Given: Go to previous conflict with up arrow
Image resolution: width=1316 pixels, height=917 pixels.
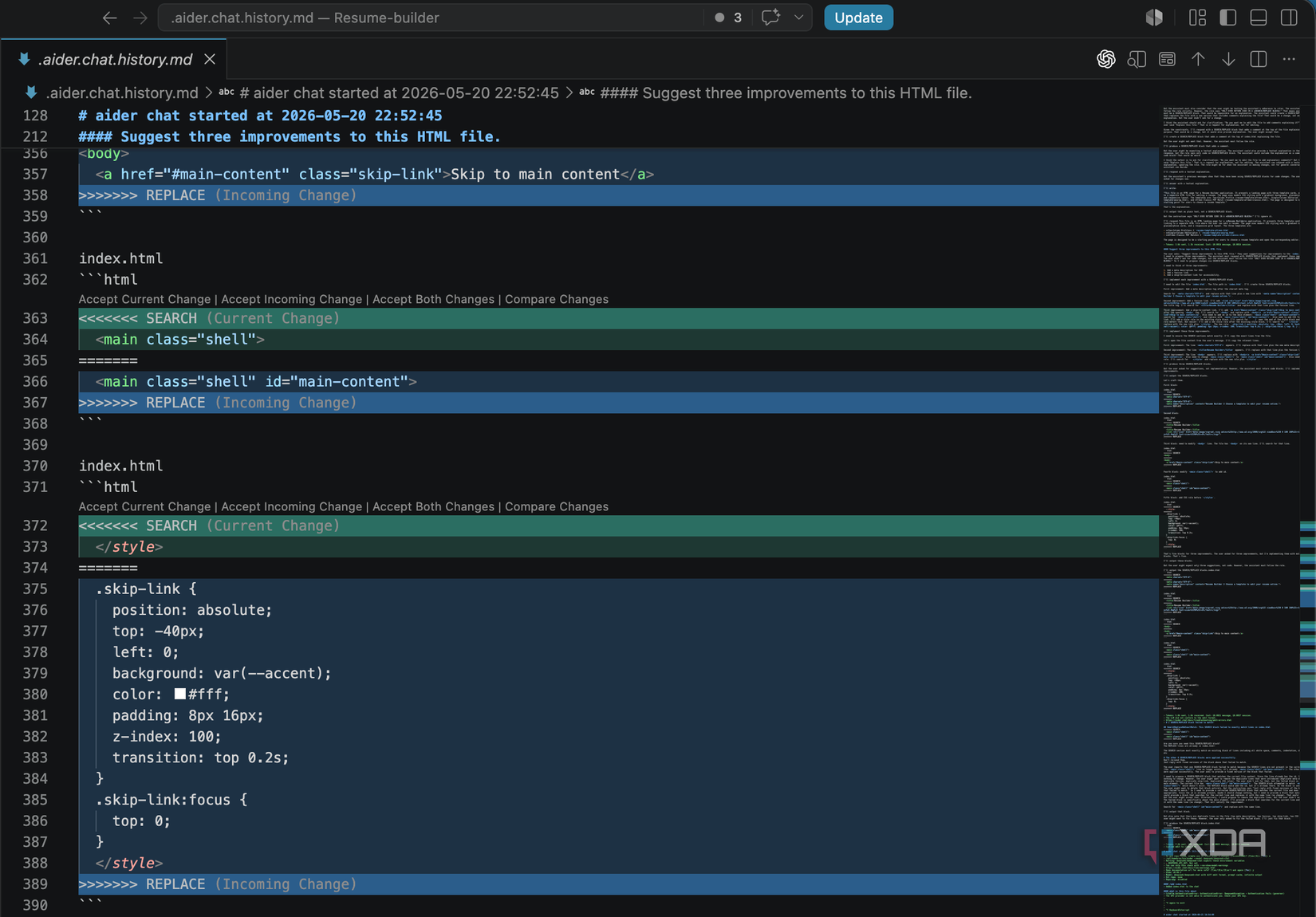Looking at the screenshot, I should pos(1198,59).
